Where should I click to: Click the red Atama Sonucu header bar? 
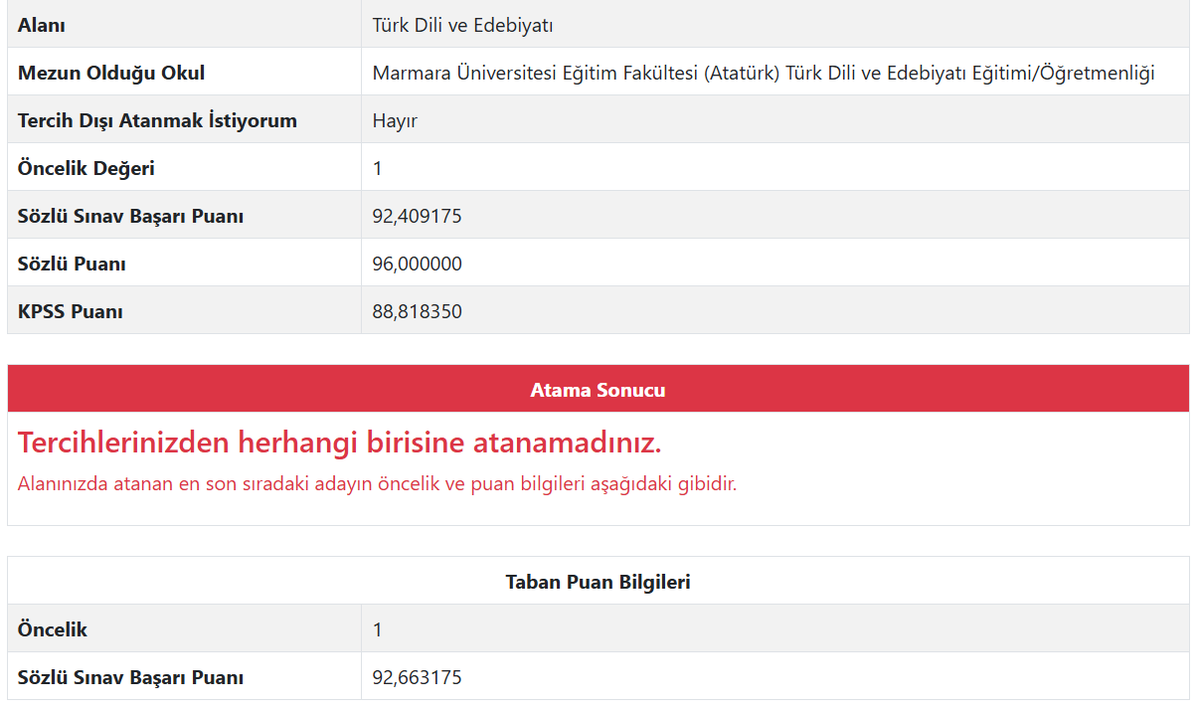coord(598,390)
